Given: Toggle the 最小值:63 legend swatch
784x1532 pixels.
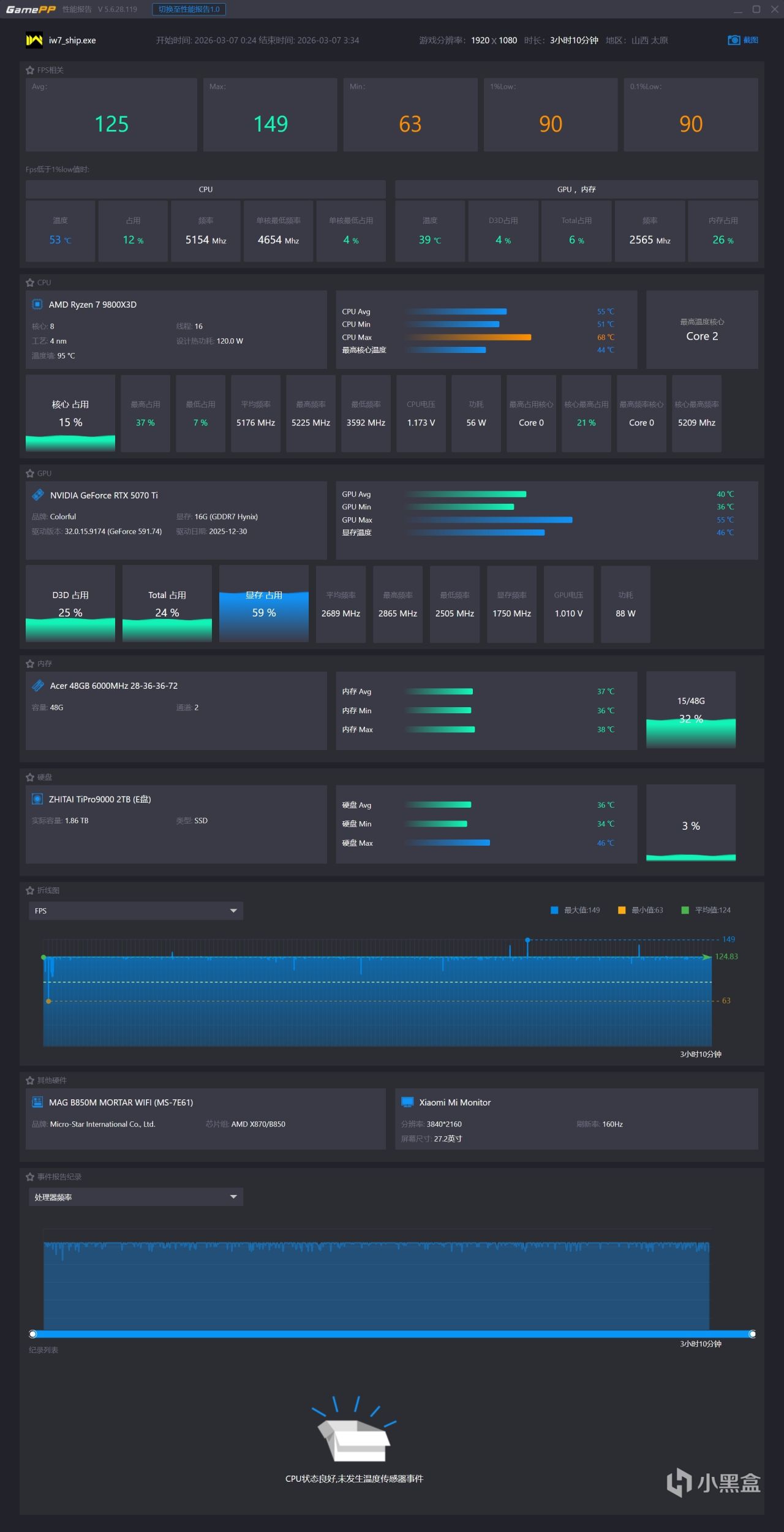Looking at the screenshot, I should click(622, 910).
